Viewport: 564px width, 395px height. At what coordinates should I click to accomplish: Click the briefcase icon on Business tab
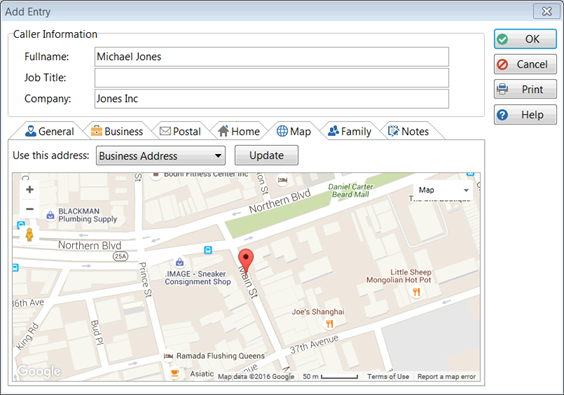tap(96, 131)
